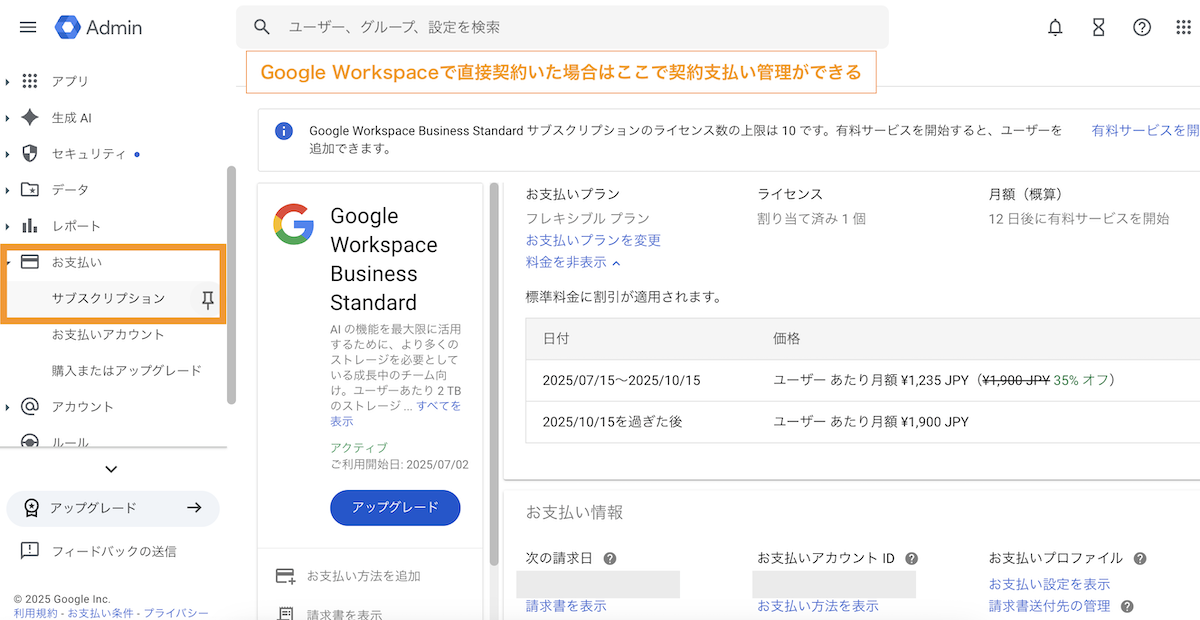Pin the サブスクリプション menu item

[x=208, y=299]
